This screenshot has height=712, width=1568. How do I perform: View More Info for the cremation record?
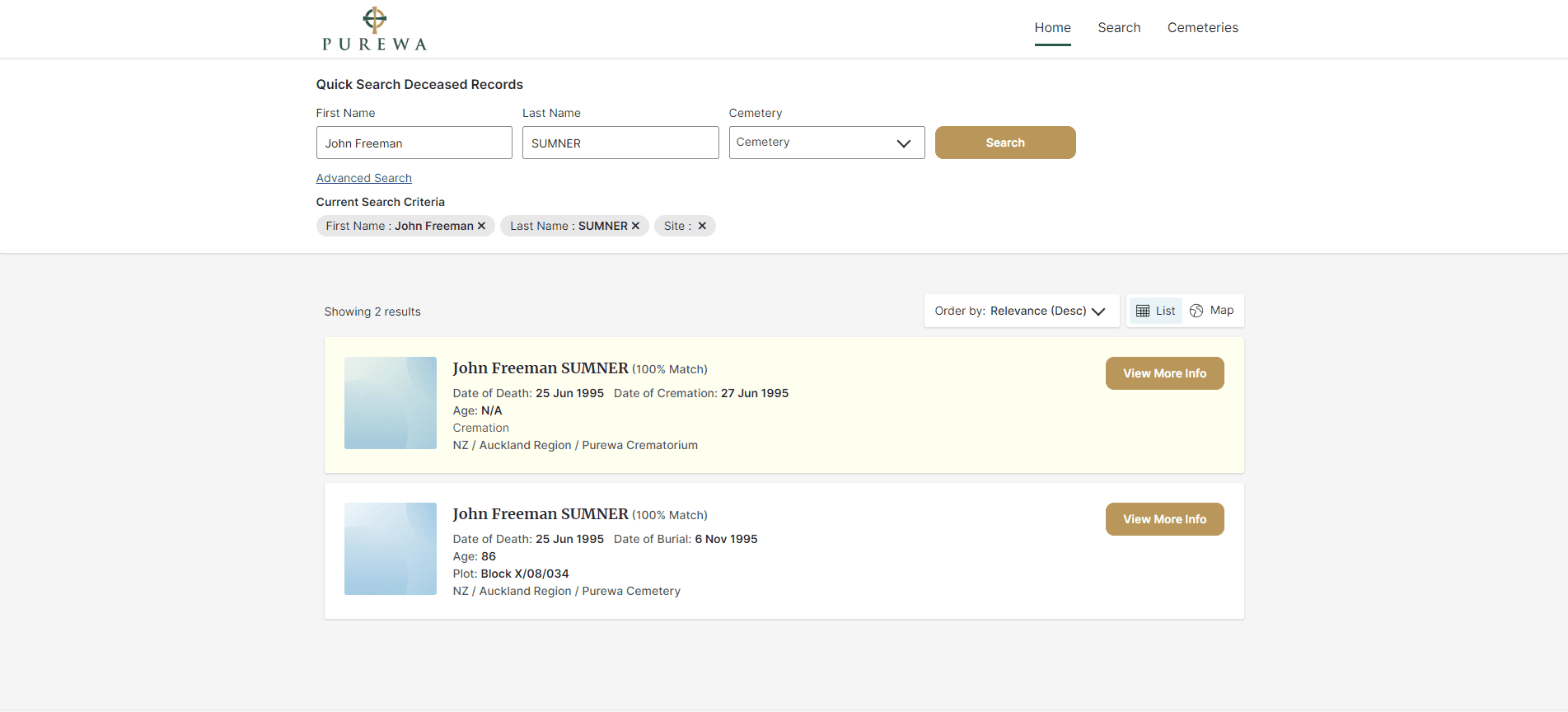click(x=1164, y=373)
